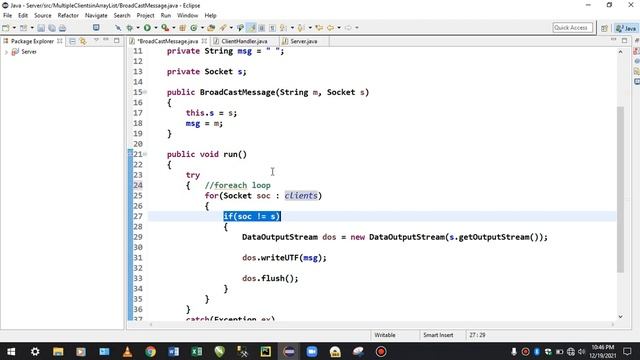The image size is (640, 360).
Task: Click the Save All toolbar icon
Action: [x=52, y=28]
